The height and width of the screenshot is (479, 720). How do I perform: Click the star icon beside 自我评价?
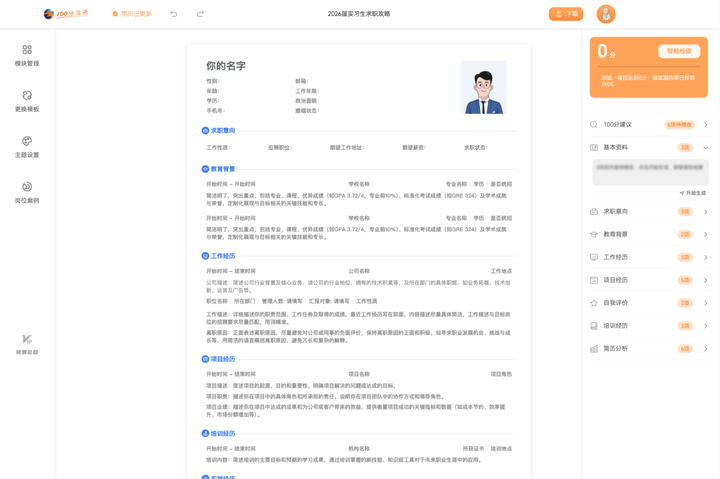[x=594, y=303]
